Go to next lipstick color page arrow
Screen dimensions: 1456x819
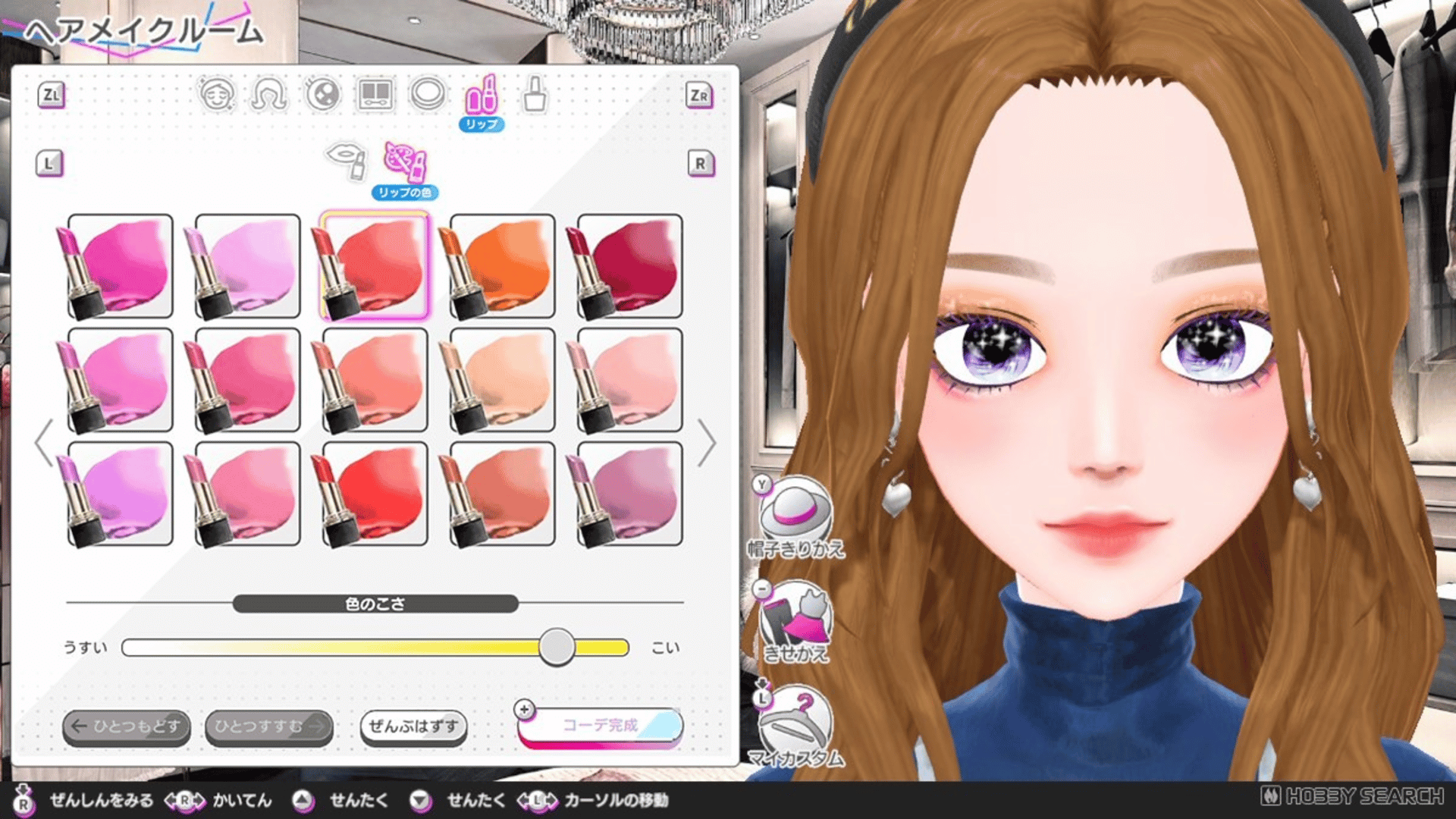click(x=707, y=442)
